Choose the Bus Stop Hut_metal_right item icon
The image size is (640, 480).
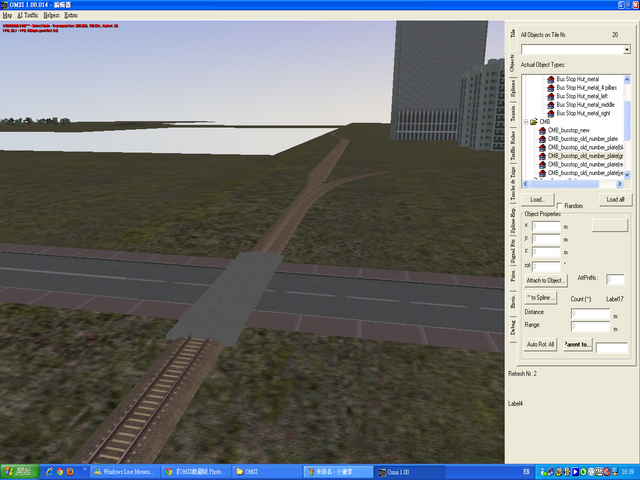[550, 113]
